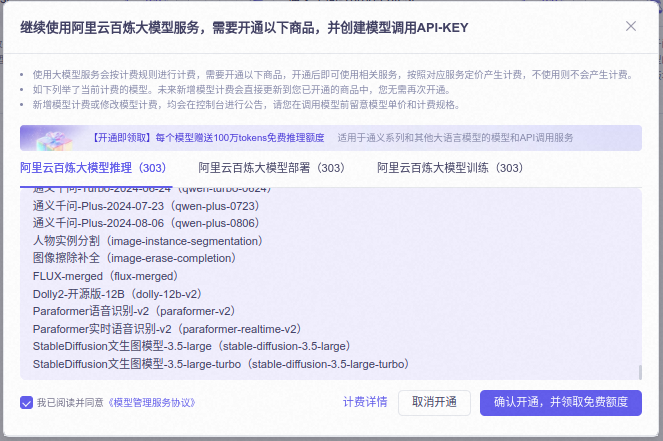Click the model list vertical scrollbar
Image resolution: width=663 pixels, height=441 pixels.
click(640, 372)
